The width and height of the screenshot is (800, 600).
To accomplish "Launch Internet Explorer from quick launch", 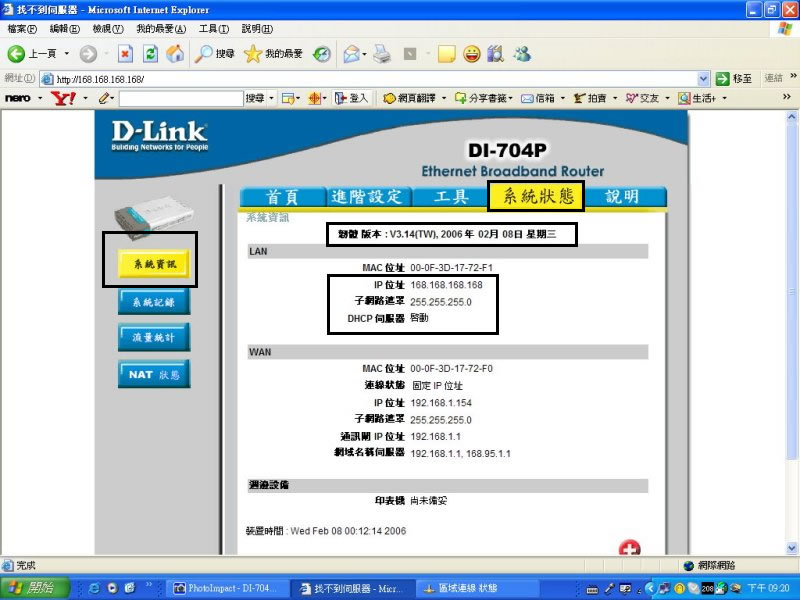I will 94,588.
